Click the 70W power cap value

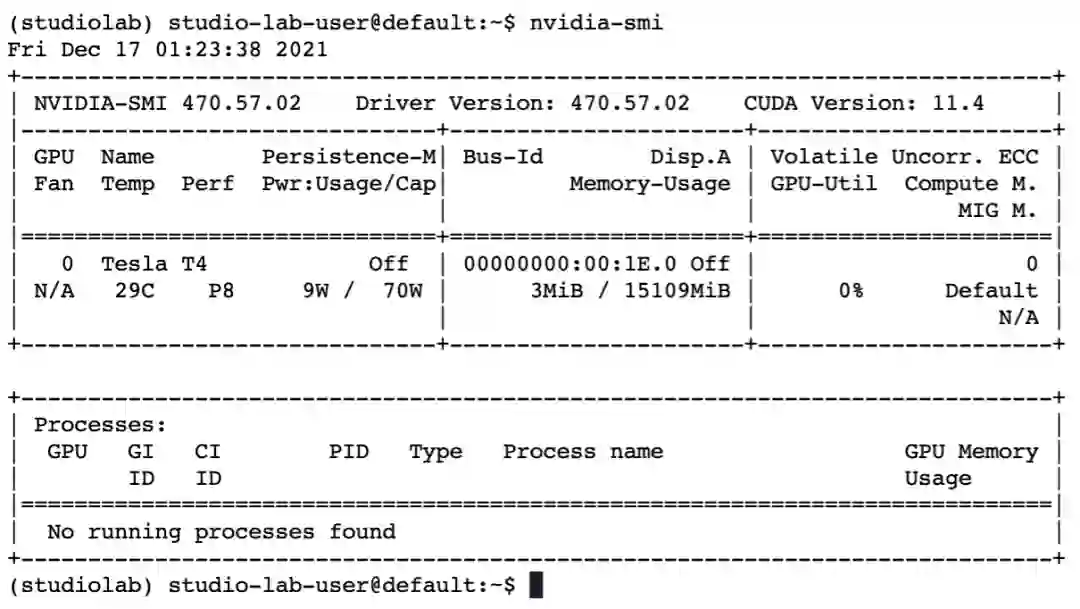tap(402, 291)
